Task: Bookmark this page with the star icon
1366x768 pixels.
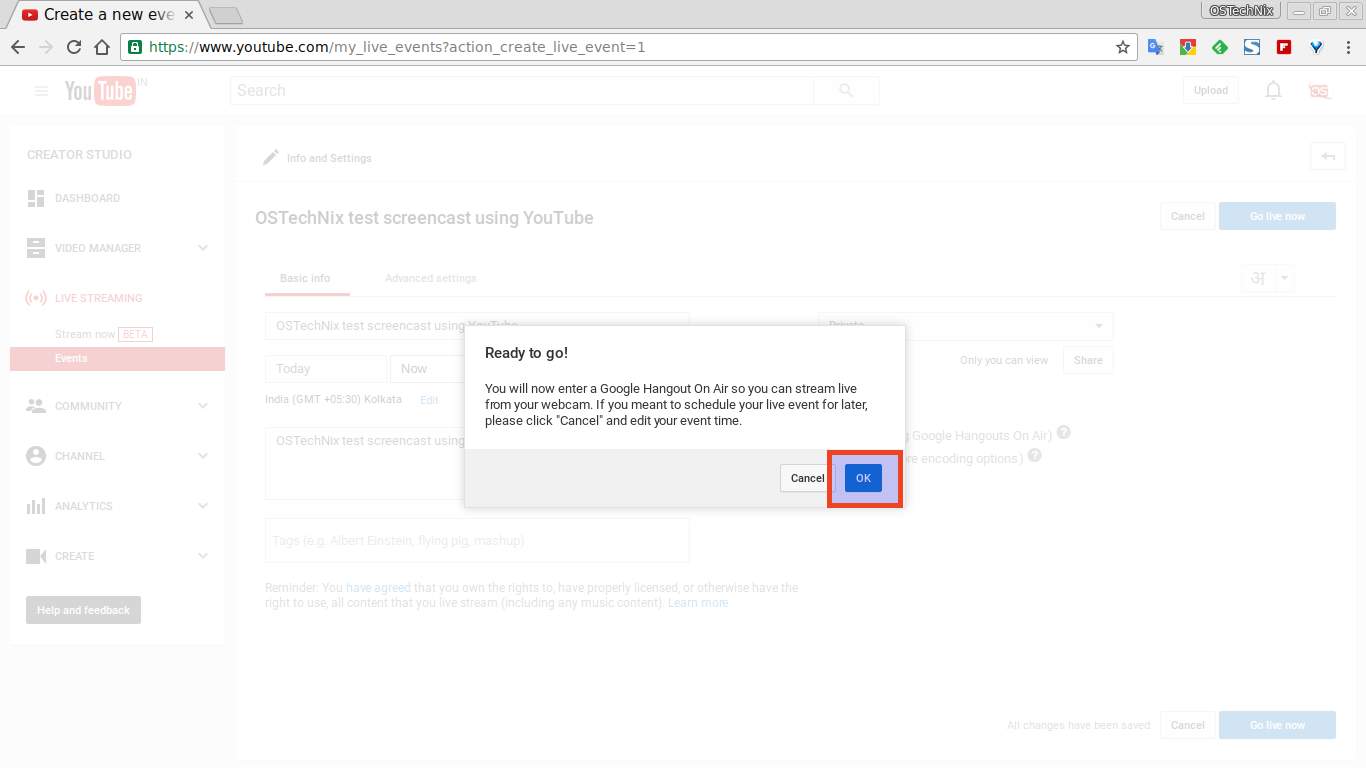Action: click(x=1123, y=47)
